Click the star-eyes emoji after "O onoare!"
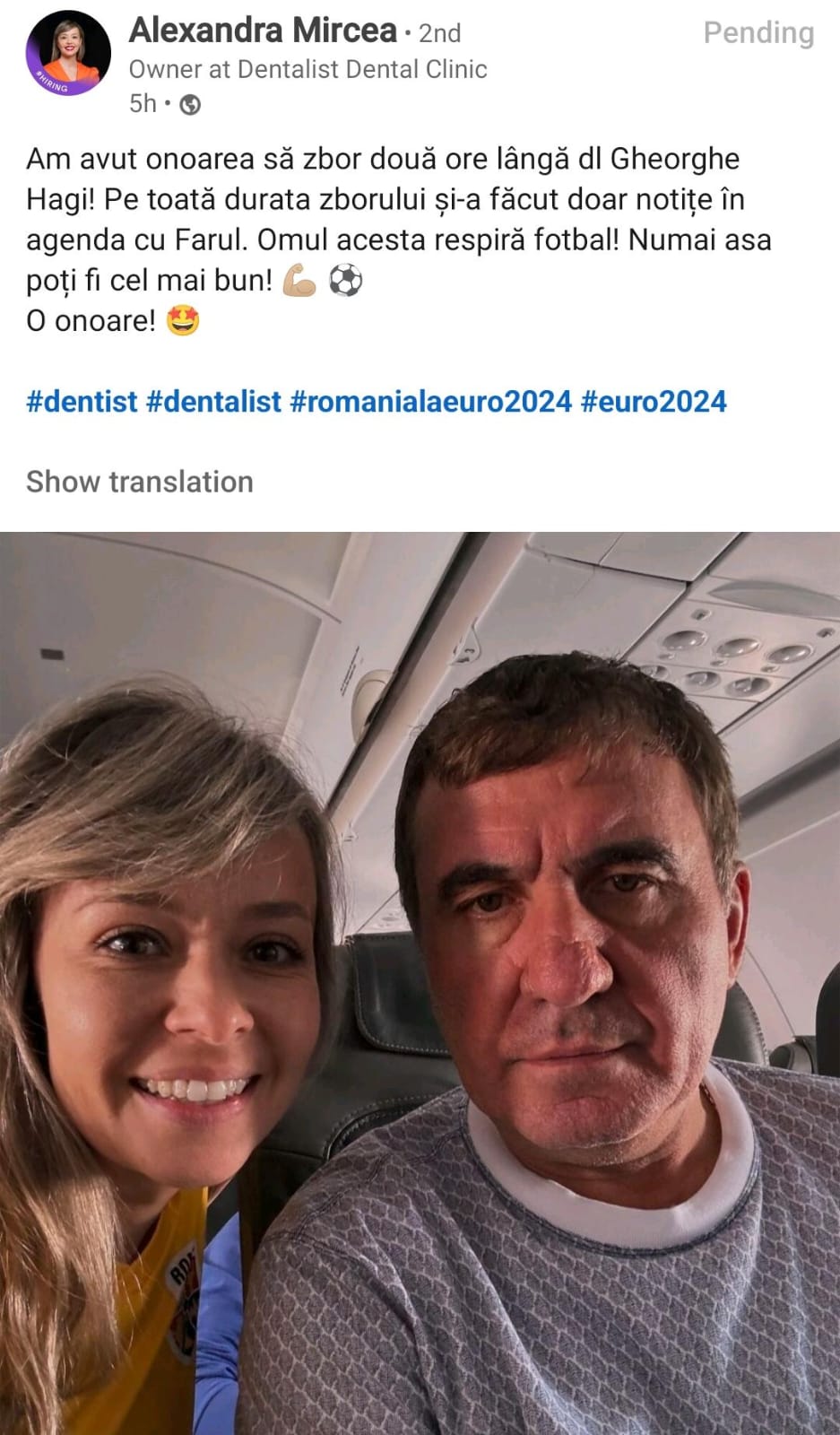Viewport: 840px width, 1435px height. click(183, 320)
